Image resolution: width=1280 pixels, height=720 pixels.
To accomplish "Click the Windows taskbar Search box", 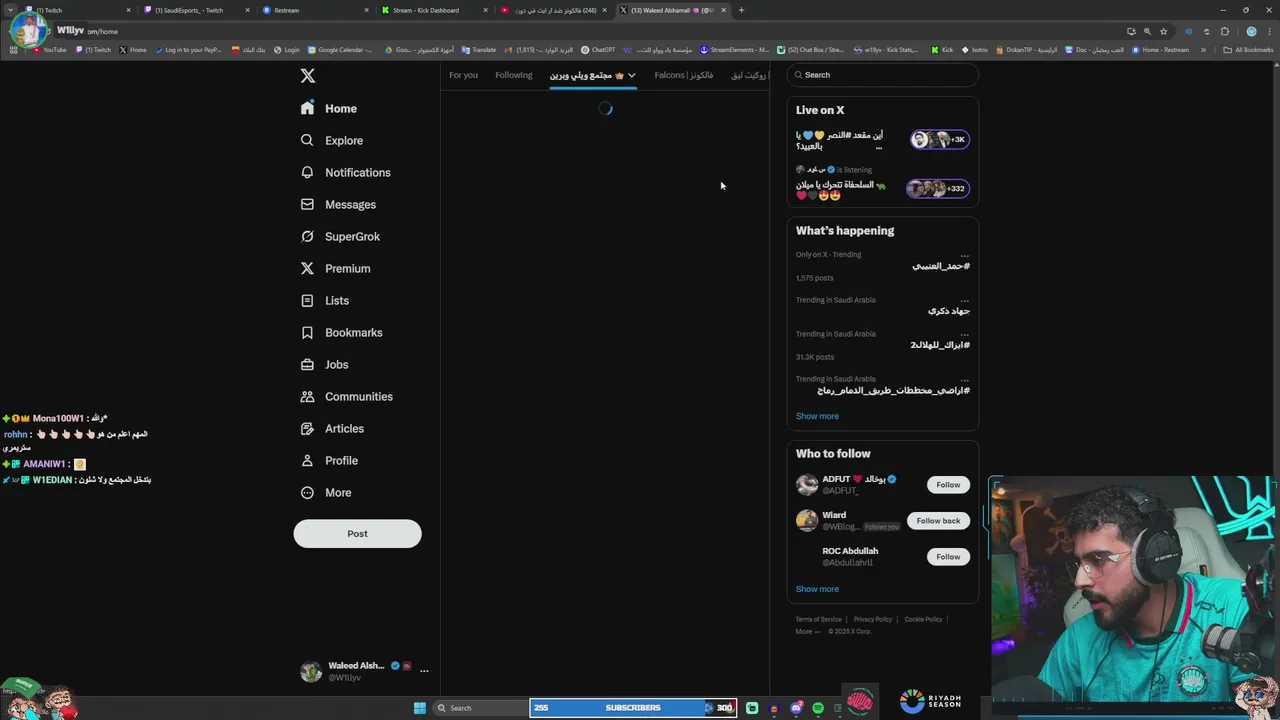I will (x=481, y=708).
